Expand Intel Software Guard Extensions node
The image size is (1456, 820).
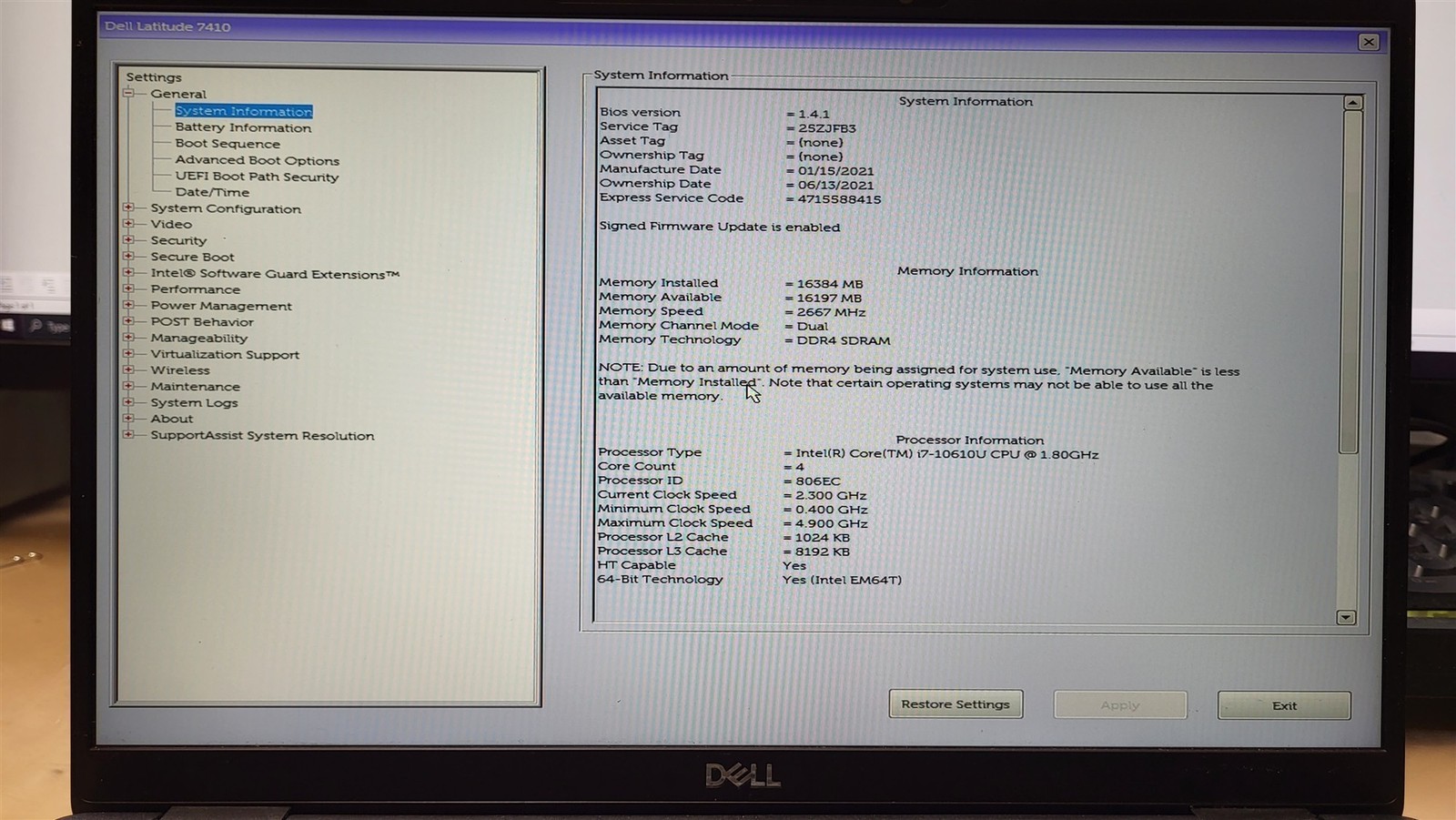(x=128, y=273)
